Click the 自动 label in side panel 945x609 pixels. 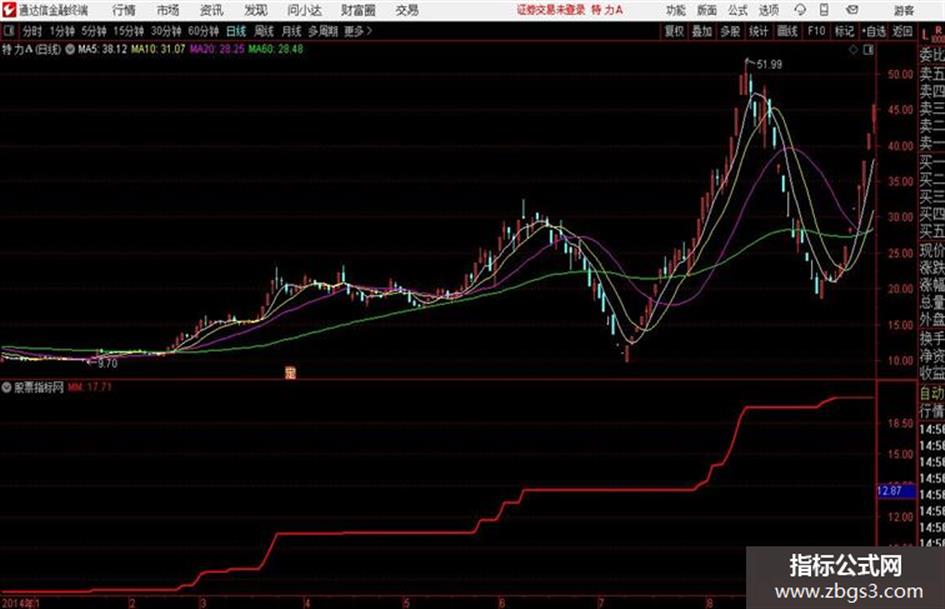932,393
